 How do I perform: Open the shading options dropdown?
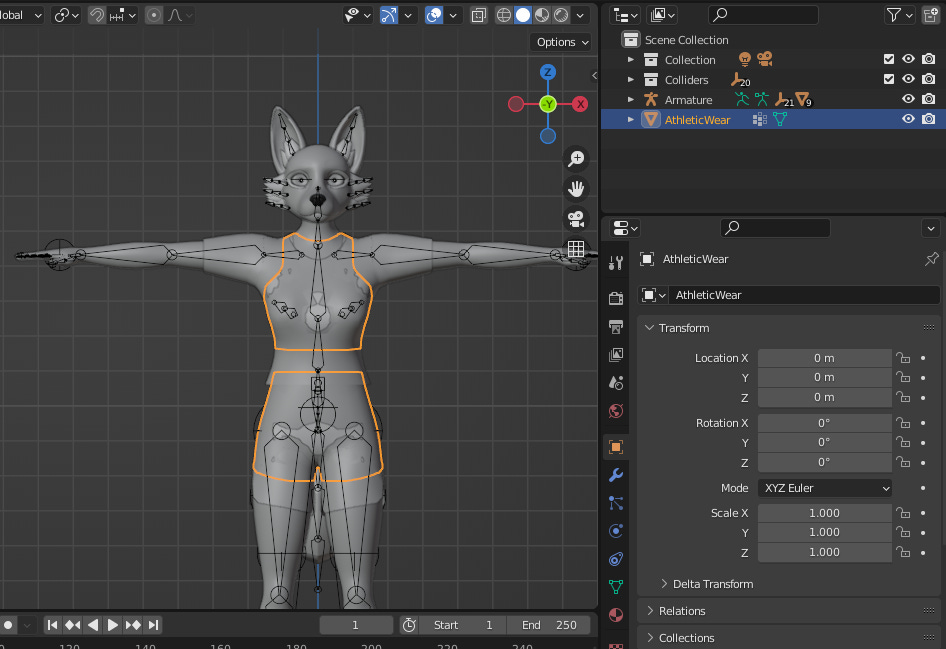(580, 15)
